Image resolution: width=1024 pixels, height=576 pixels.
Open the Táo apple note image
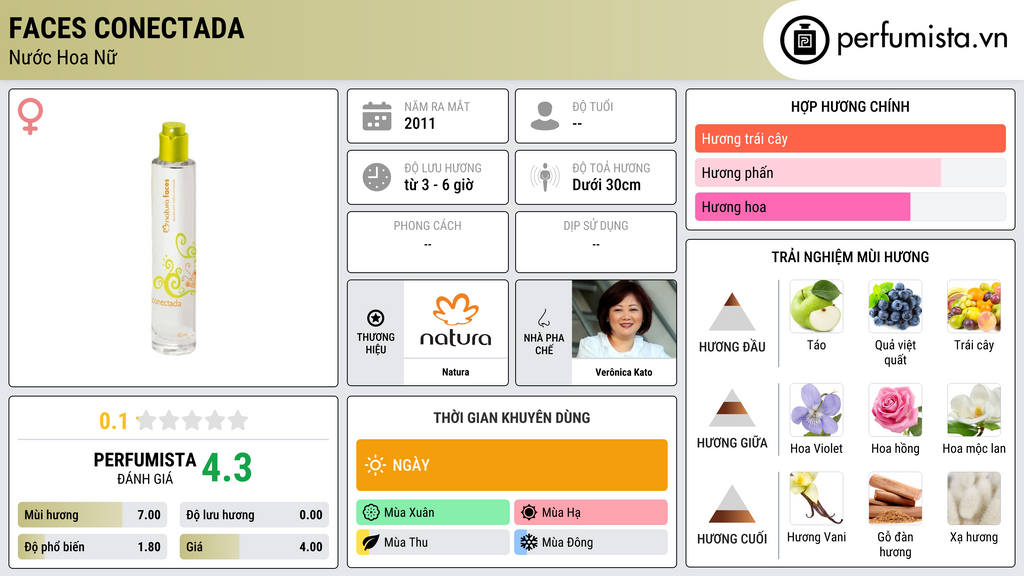click(x=816, y=306)
